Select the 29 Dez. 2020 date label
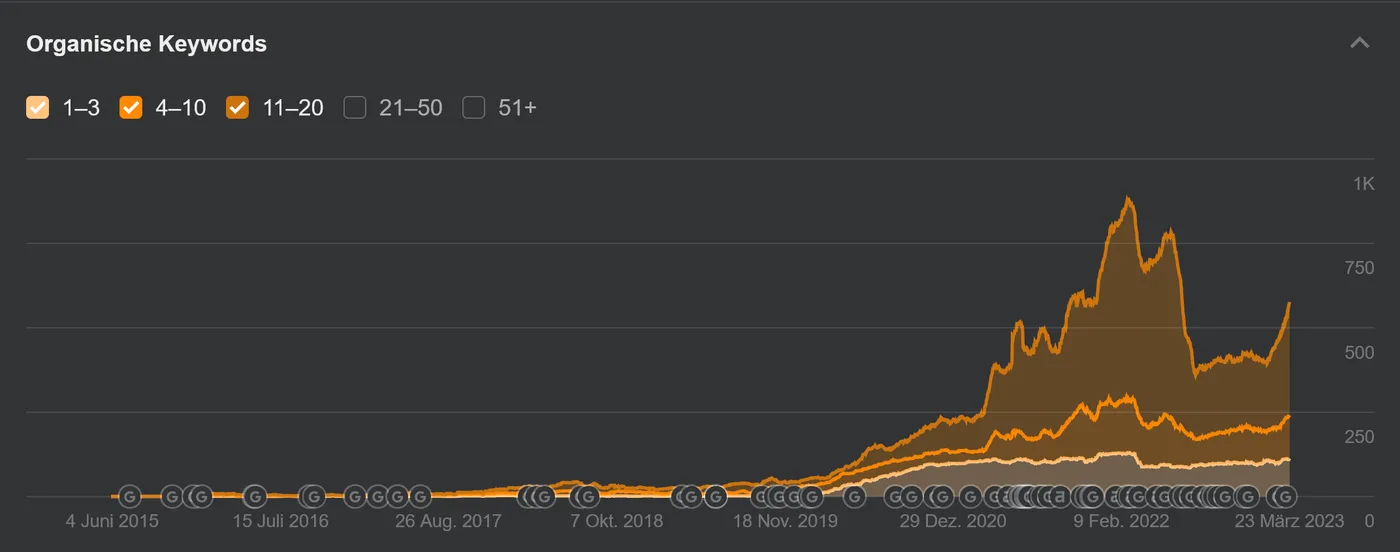 [x=952, y=521]
